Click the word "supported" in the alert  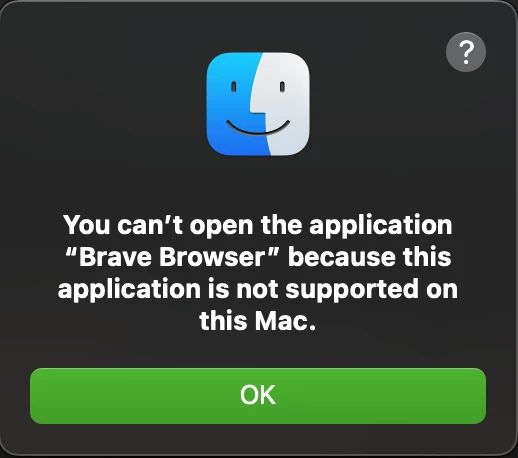(352, 290)
